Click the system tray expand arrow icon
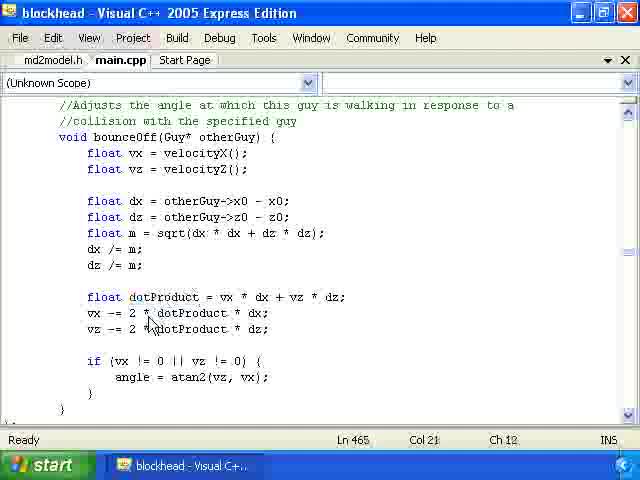 tap(623, 465)
